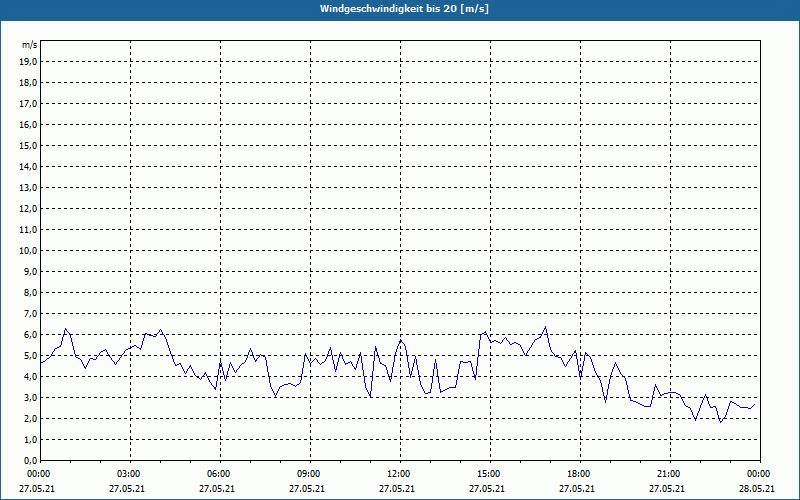Viewport: 800px width, 500px height.
Task: Click the "16,0" y-axis label
Action: point(28,124)
